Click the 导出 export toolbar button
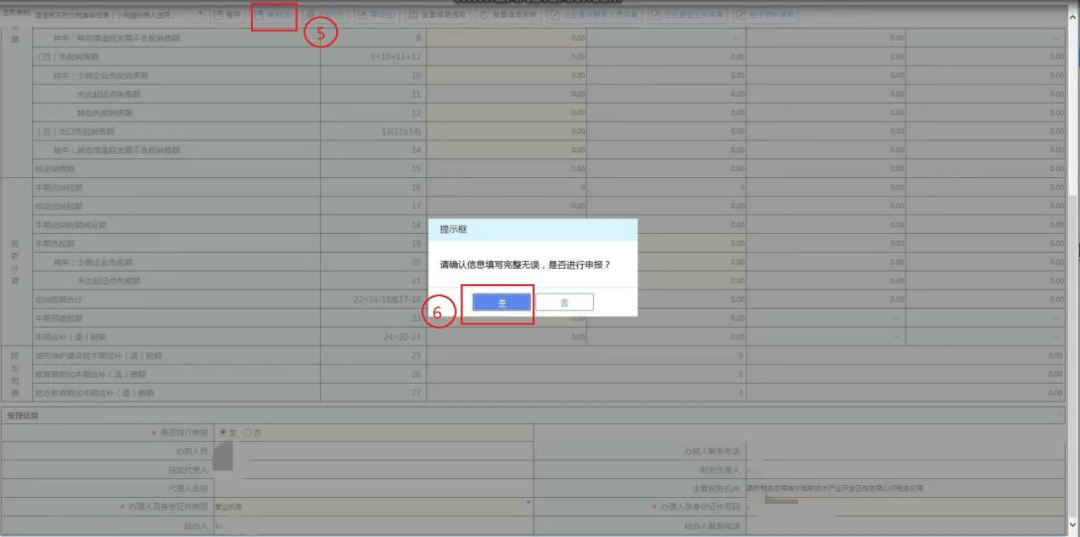 (377, 15)
